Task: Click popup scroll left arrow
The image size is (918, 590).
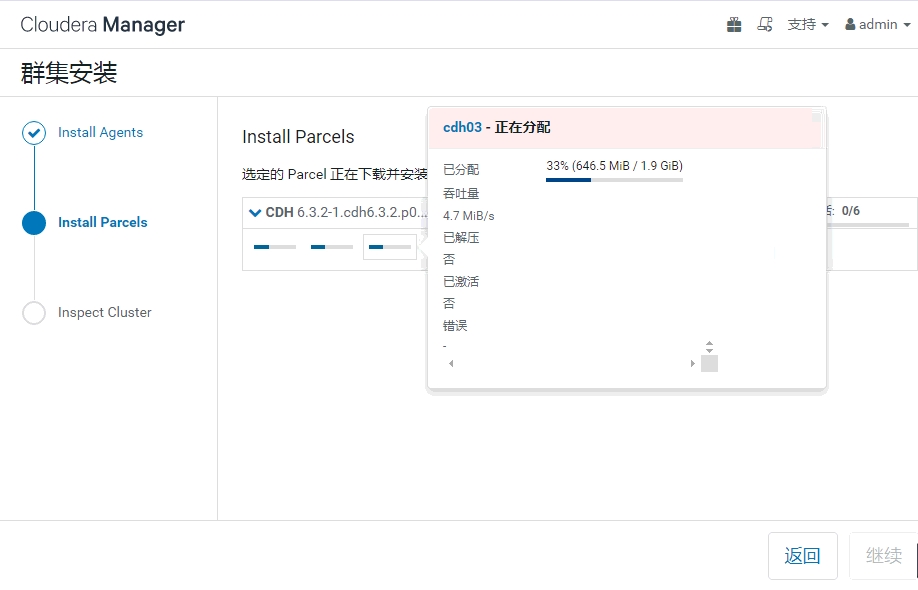Action: (x=451, y=363)
